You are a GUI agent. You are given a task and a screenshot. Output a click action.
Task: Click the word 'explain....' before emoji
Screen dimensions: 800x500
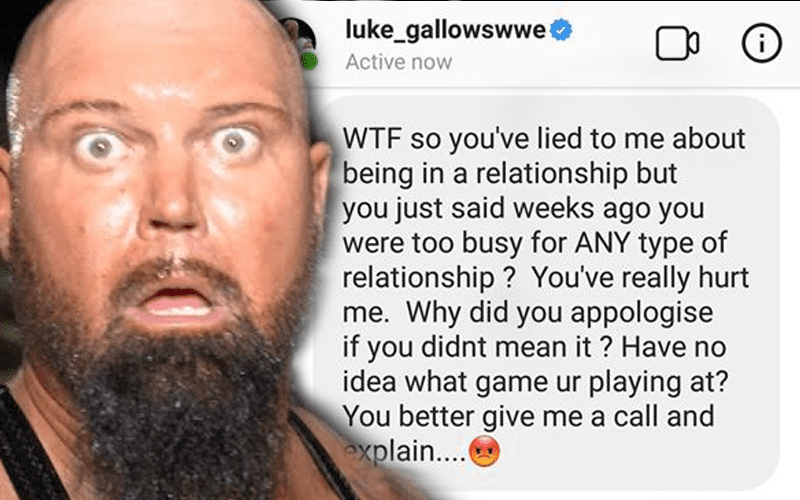[x=404, y=452]
